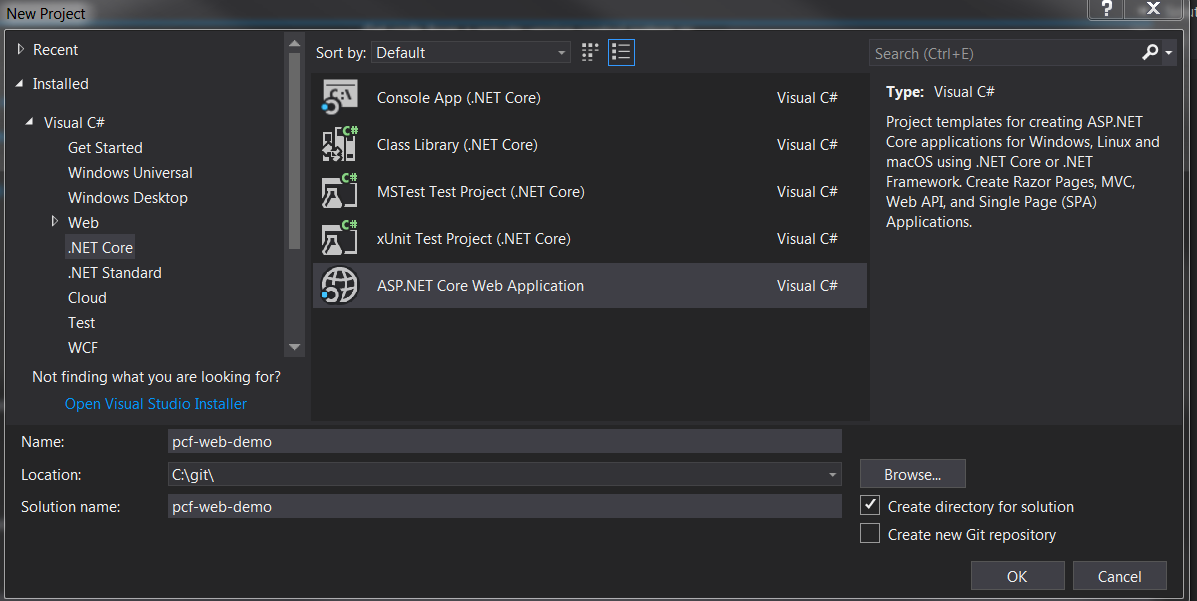Open the search options dropdown arrow
This screenshot has width=1197, height=601.
click(x=1169, y=53)
